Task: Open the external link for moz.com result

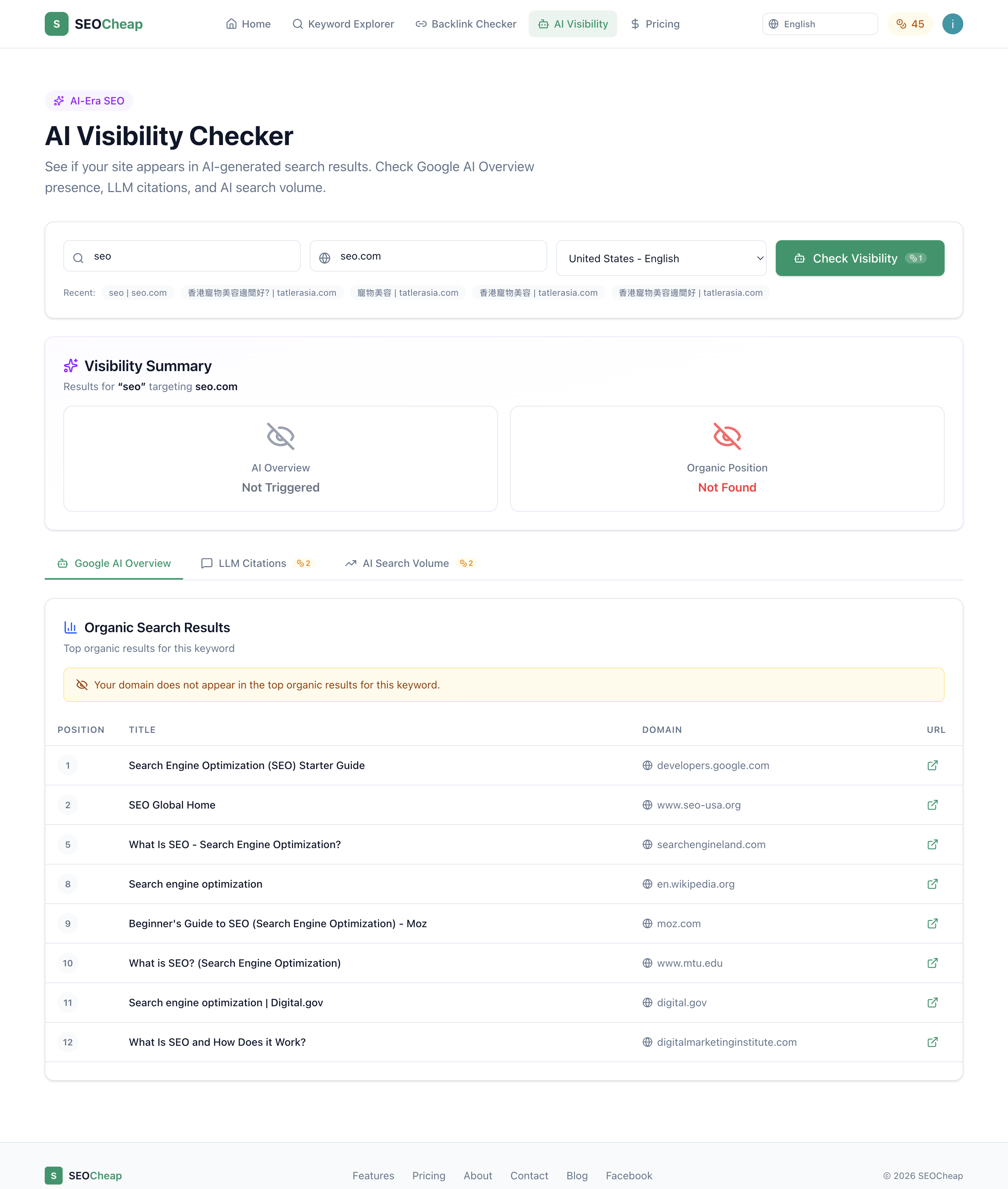Action: coord(933,923)
